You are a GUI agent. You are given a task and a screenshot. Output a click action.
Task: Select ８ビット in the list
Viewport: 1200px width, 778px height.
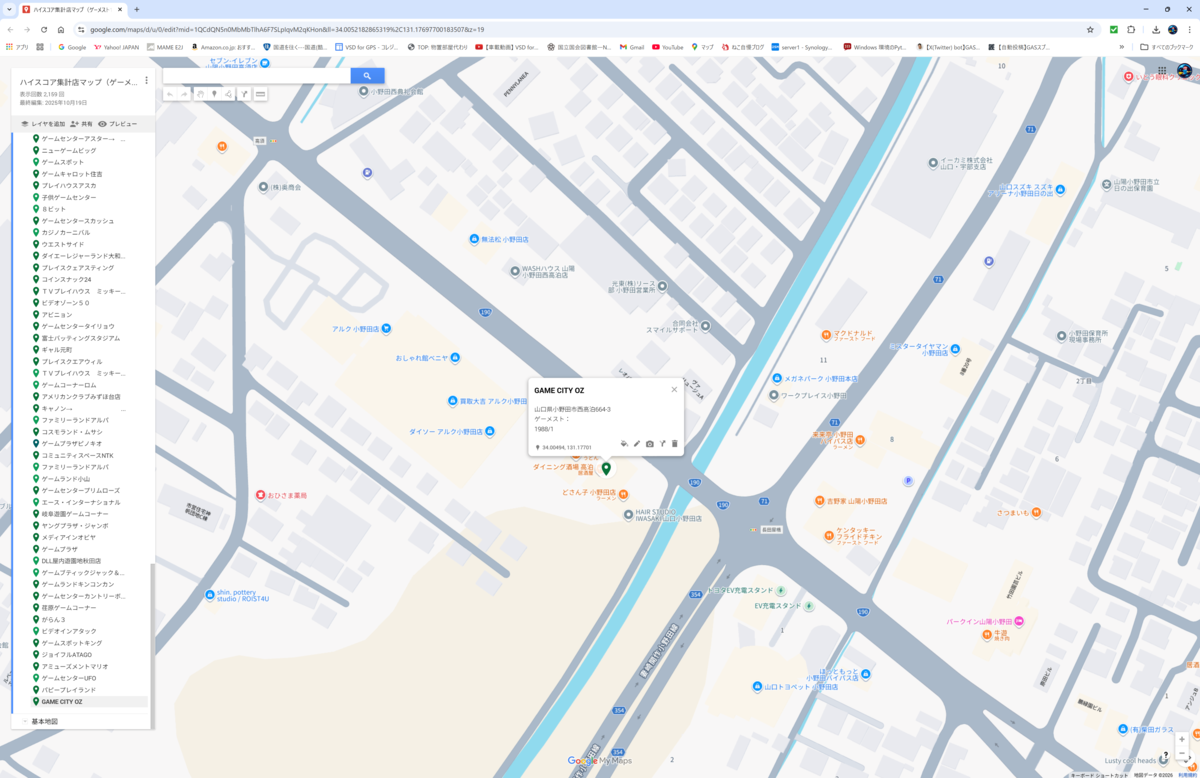[x=54, y=209]
